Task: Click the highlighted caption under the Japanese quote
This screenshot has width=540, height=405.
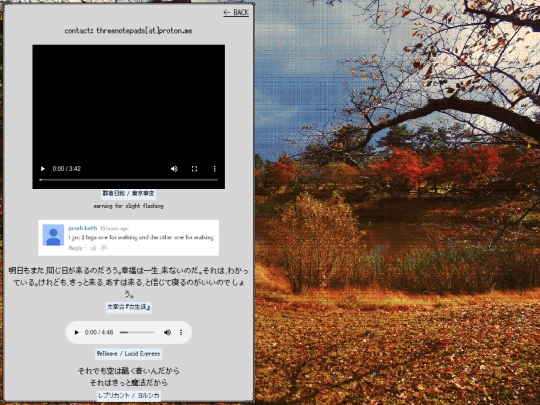Action: pos(128,307)
